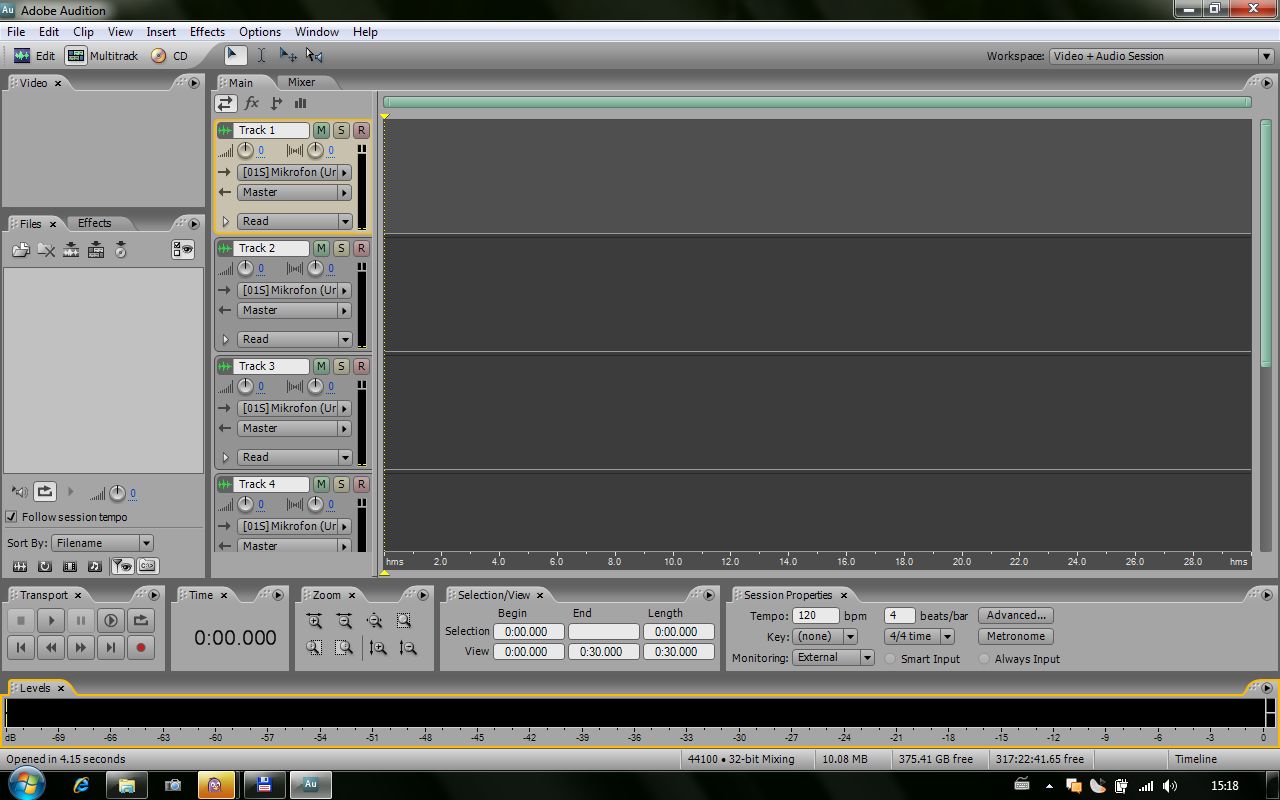Image resolution: width=1280 pixels, height=800 pixels.
Task: Select the Time Selection I-beam tool
Action: (261, 56)
